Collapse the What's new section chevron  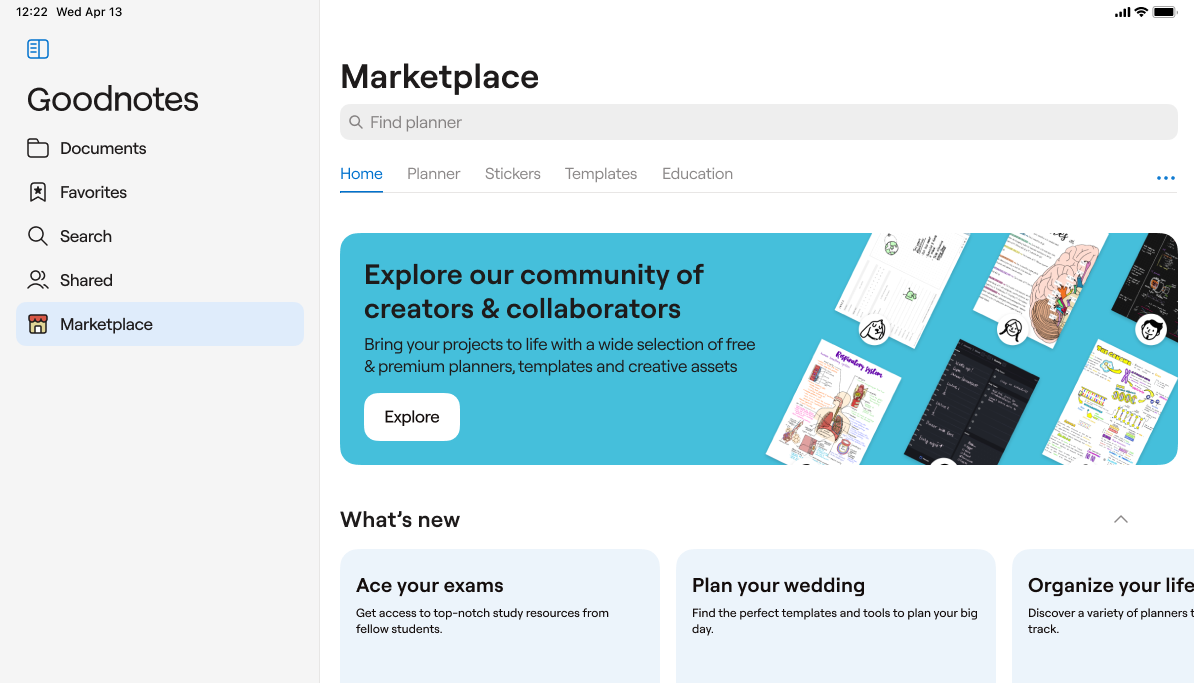(x=1121, y=519)
